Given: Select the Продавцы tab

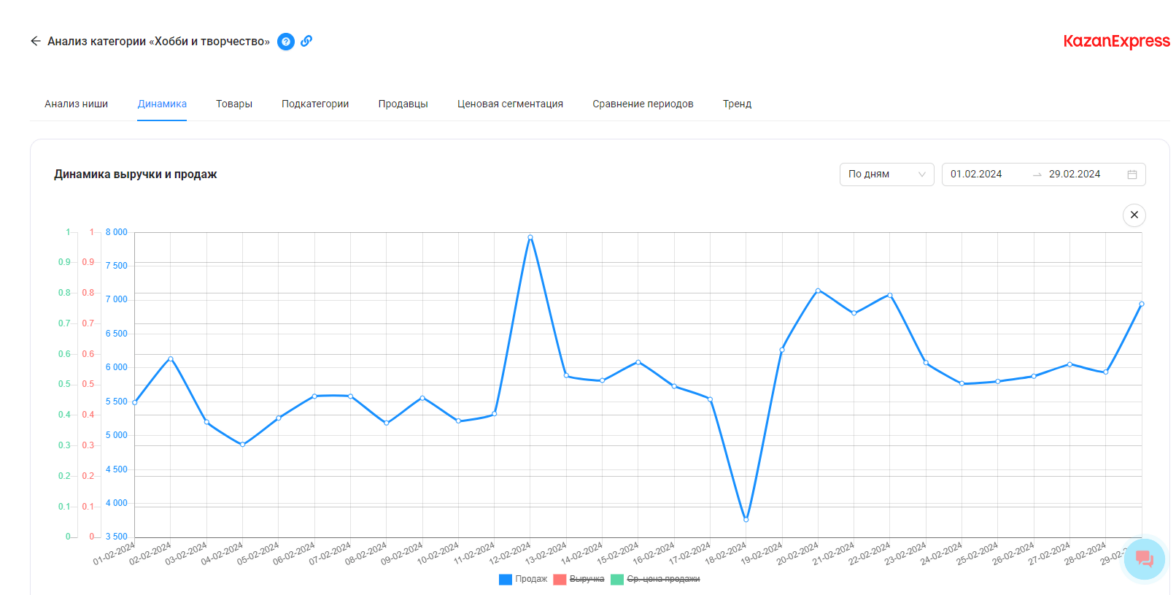Looking at the screenshot, I should click(x=403, y=104).
